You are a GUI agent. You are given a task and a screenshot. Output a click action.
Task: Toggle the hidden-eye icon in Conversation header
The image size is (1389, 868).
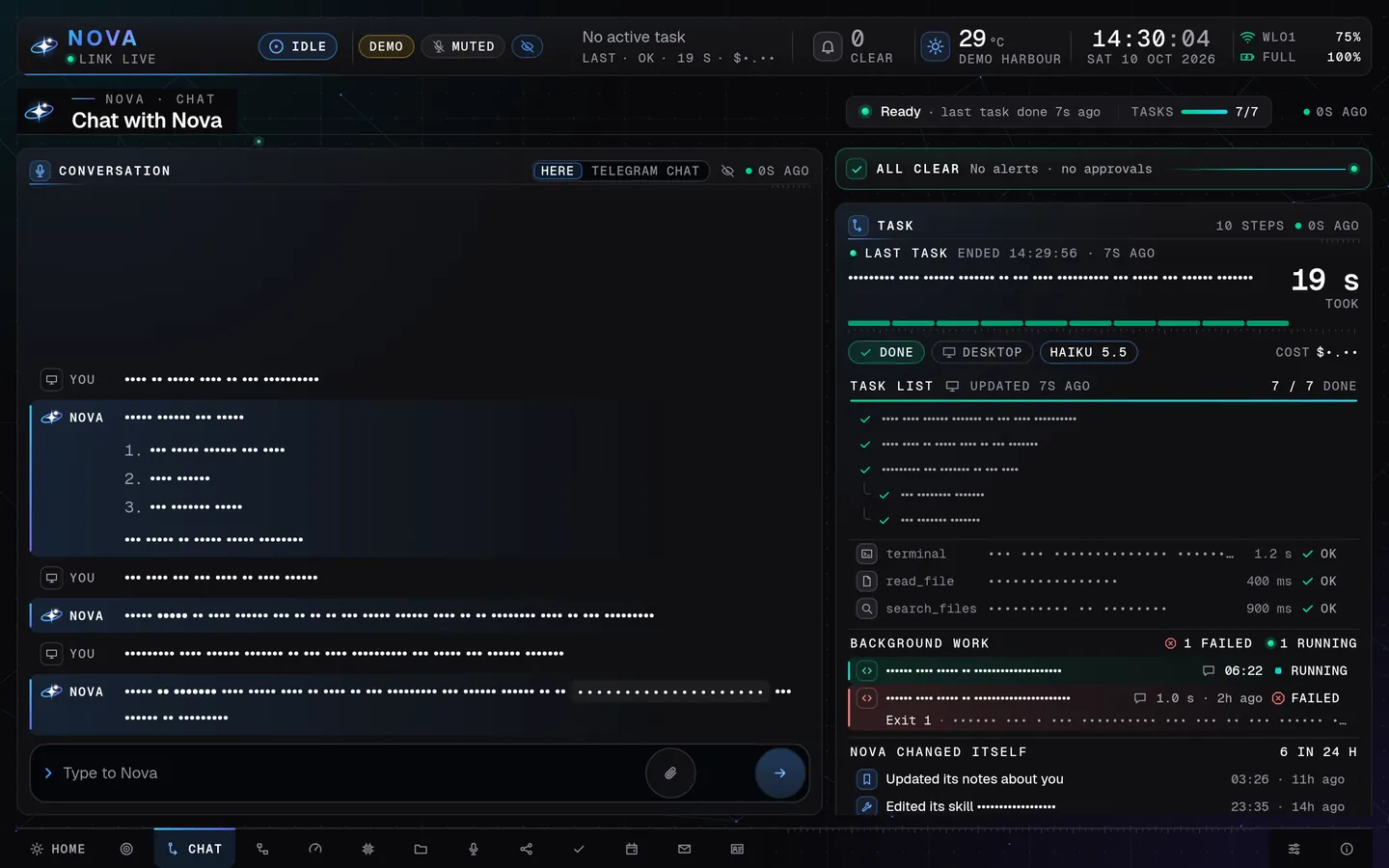click(727, 171)
